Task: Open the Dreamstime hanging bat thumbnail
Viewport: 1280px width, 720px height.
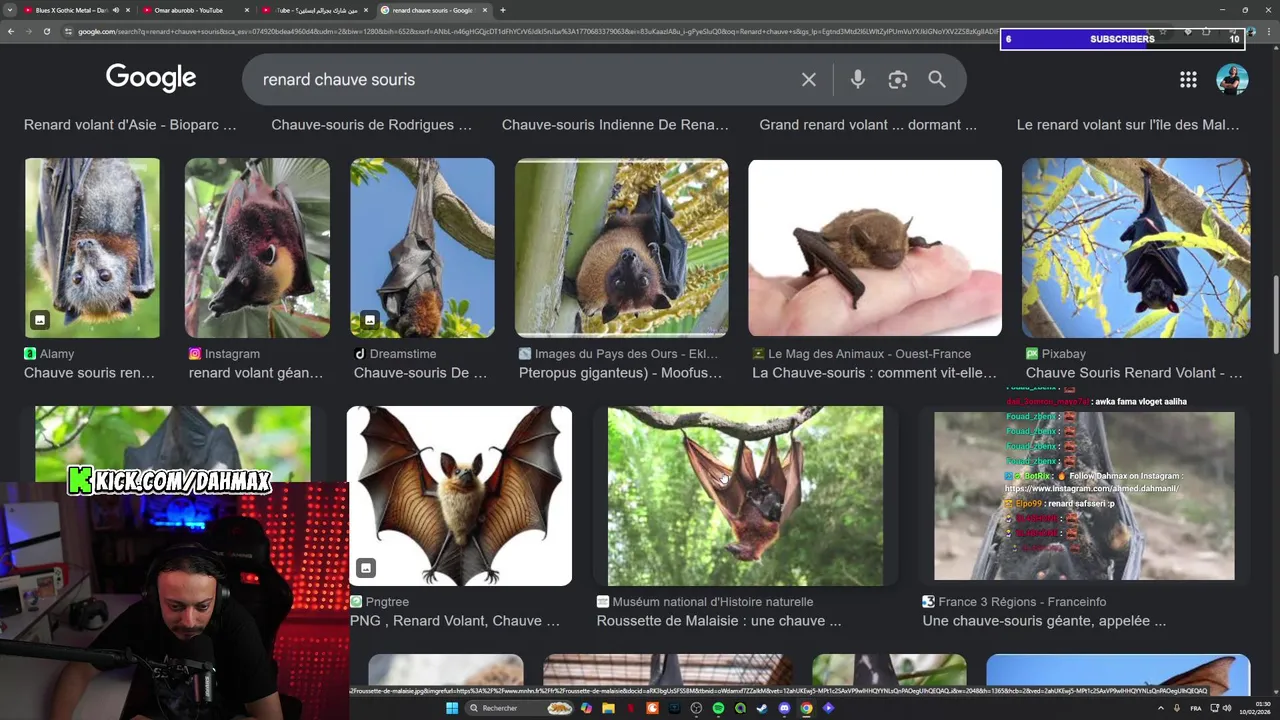Action: click(422, 247)
